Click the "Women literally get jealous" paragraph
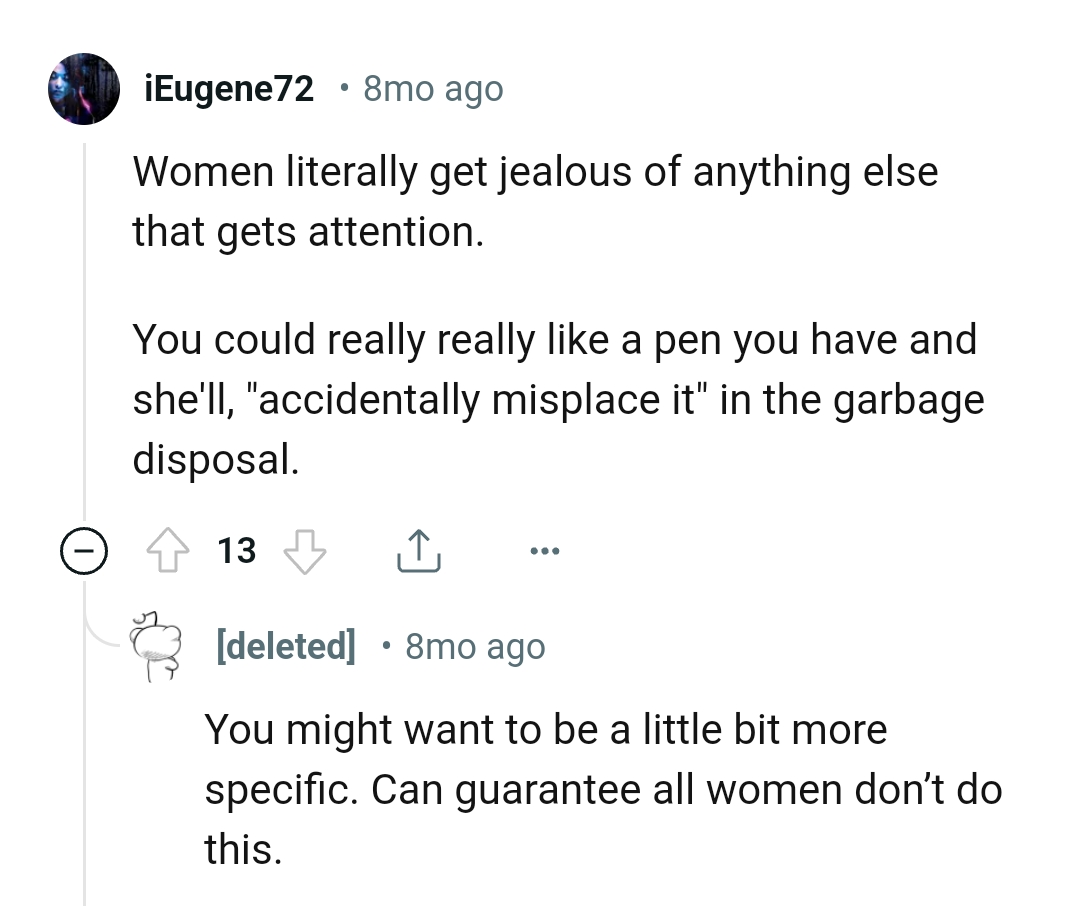Viewport: 1080px width, 906px height. [535, 201]
